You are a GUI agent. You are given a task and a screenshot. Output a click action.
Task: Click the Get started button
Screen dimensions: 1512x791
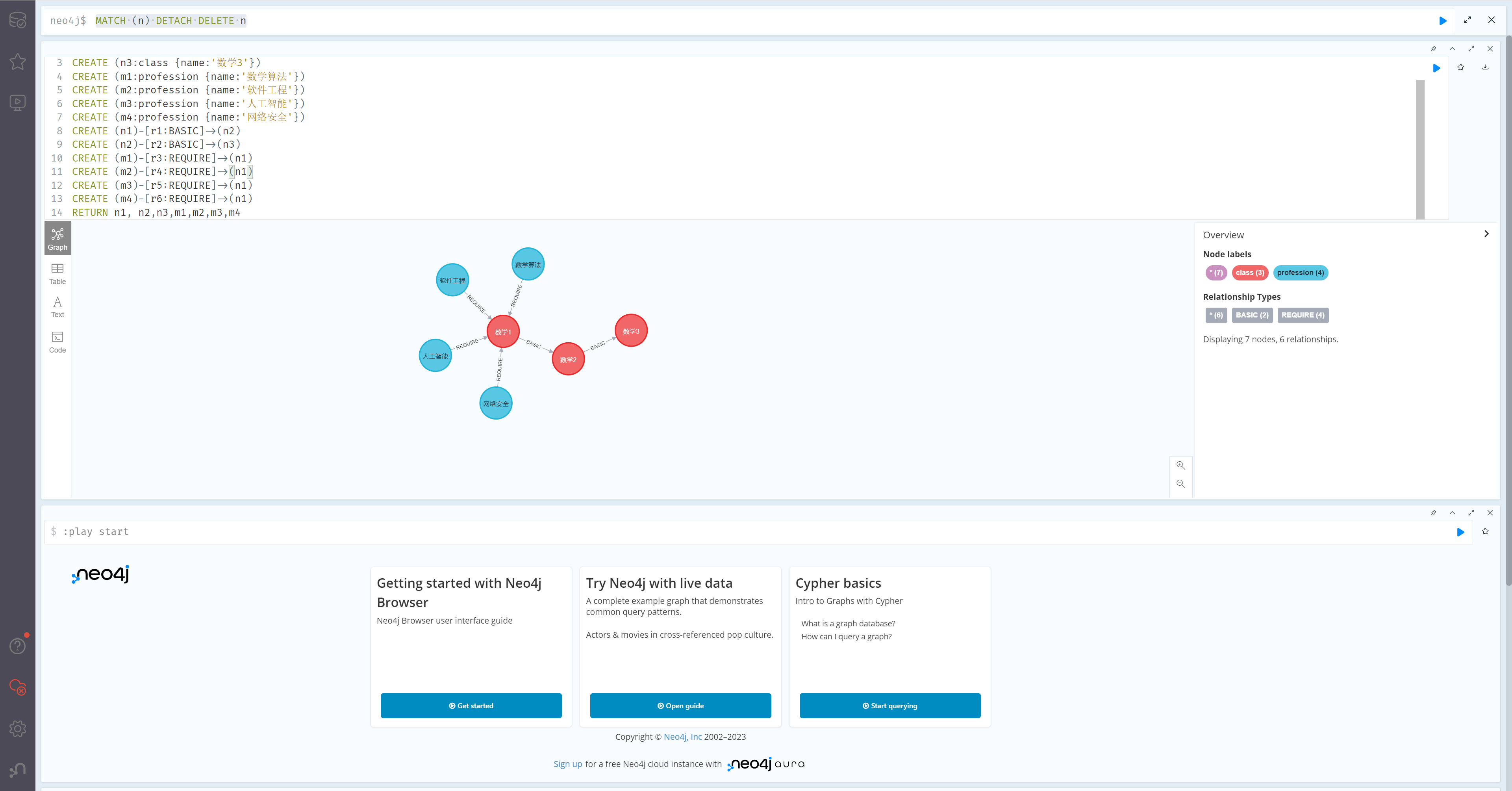click(x=471, y=706)
